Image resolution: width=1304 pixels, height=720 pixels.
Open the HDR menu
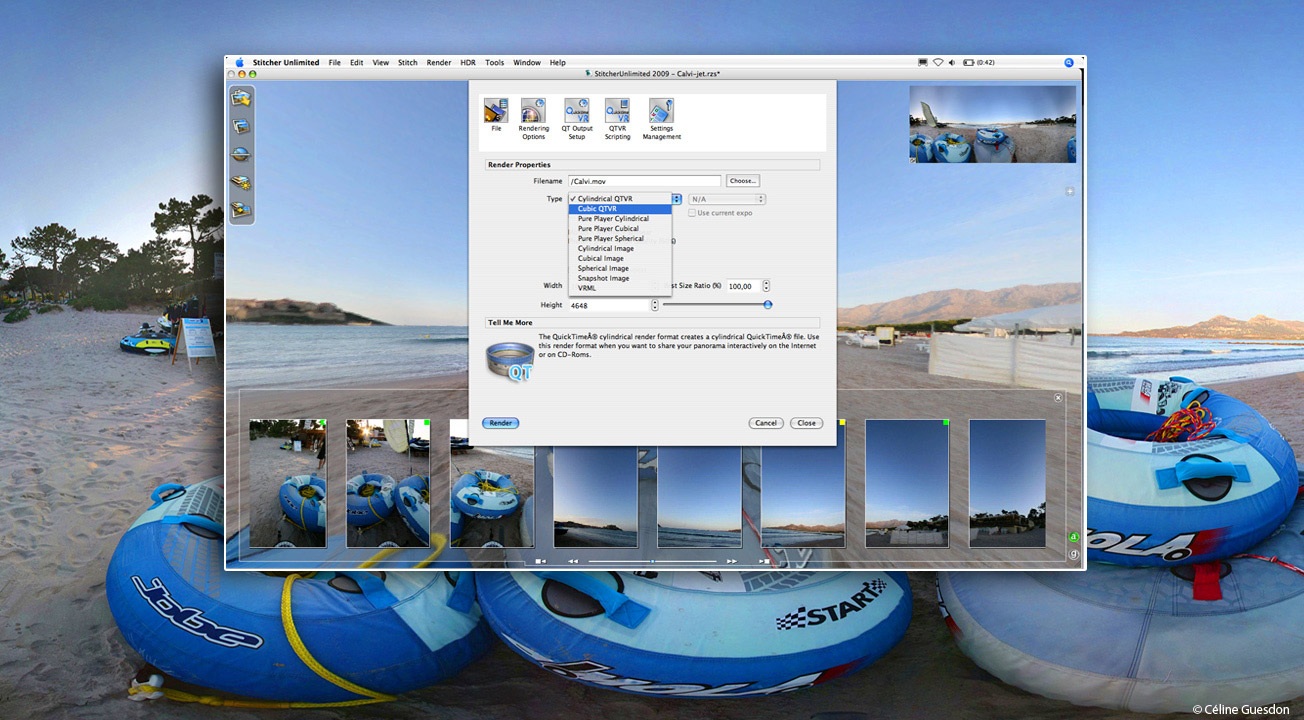pos(468,63)
